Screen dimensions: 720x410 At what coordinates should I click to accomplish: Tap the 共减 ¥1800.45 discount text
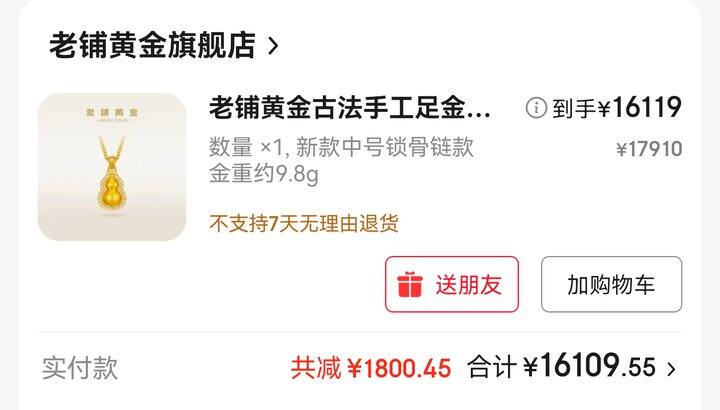[371, 368]
